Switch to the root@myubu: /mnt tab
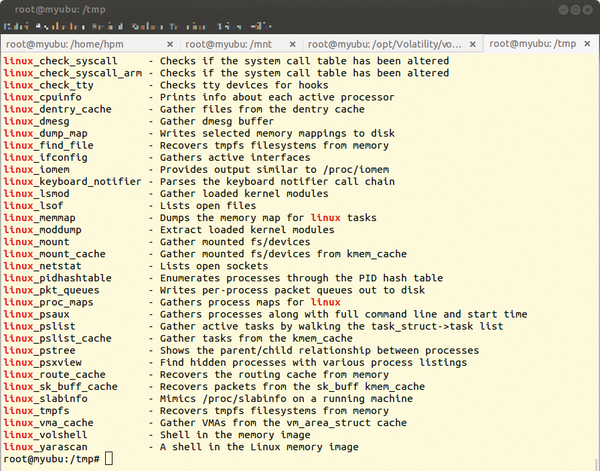600x471 pixels. pos(241,44)
